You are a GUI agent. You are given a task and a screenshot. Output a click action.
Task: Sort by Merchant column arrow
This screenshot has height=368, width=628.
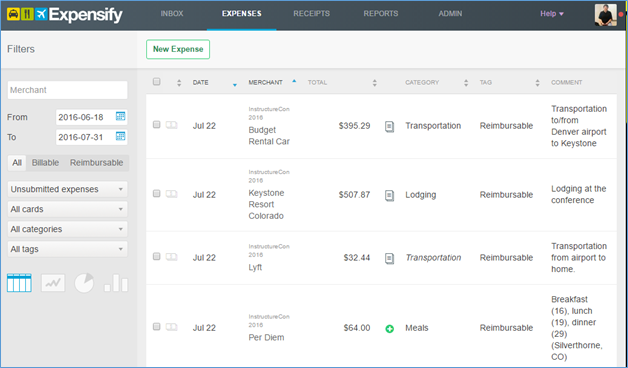294,81
